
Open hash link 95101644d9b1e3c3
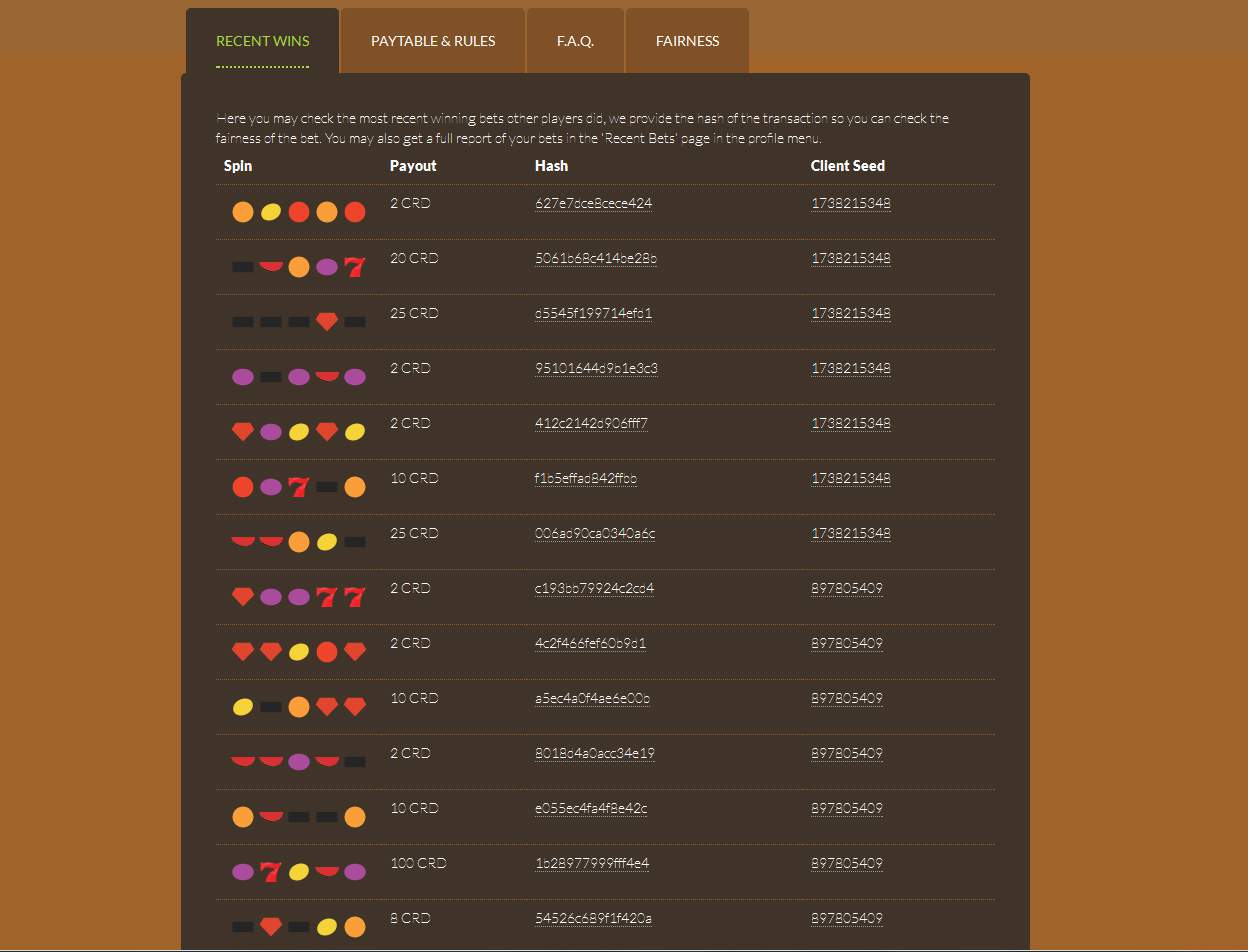pos(596,368)
